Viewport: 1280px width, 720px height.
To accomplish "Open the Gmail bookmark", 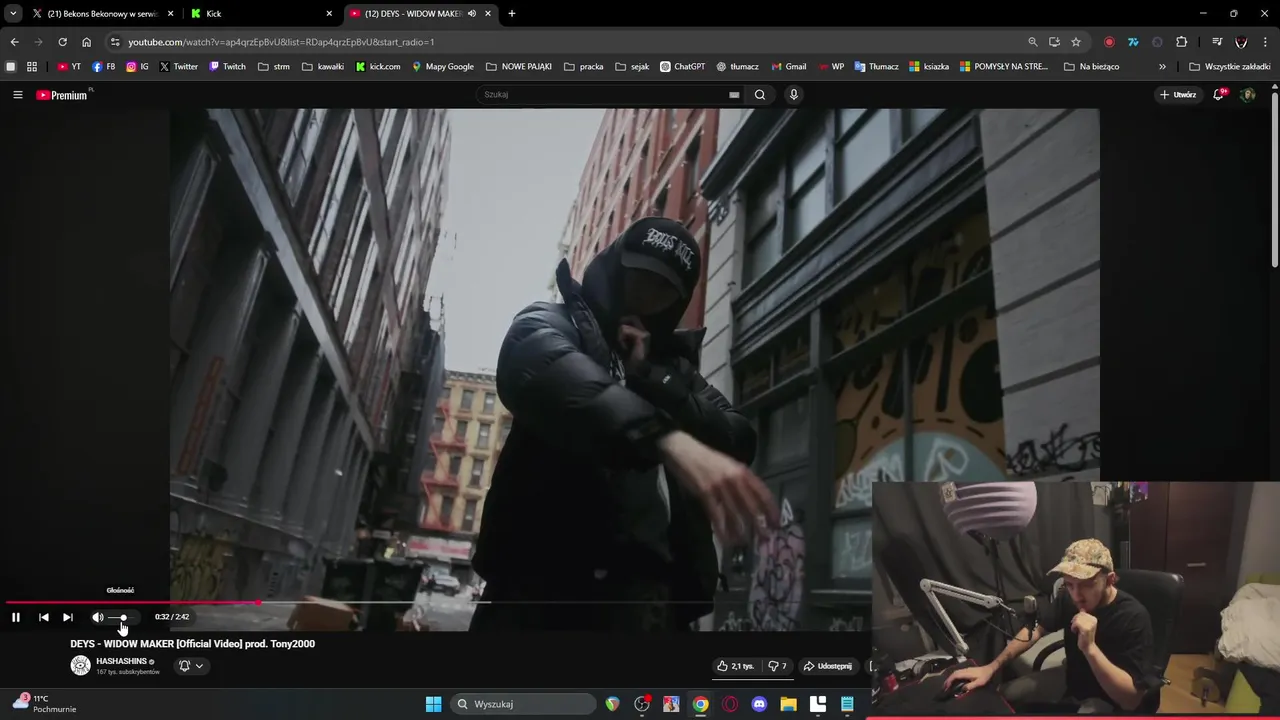I will pos(788,67).
